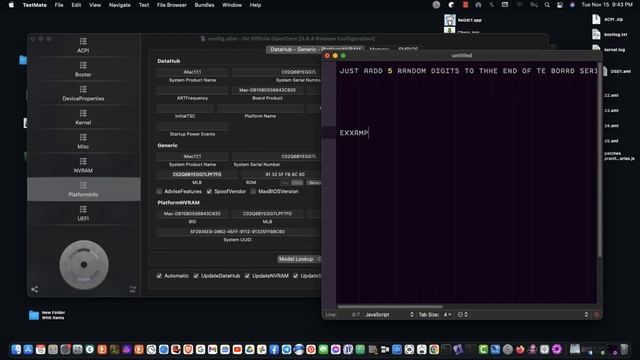Open the UEFI section in the sidebar

pos(83,213)
